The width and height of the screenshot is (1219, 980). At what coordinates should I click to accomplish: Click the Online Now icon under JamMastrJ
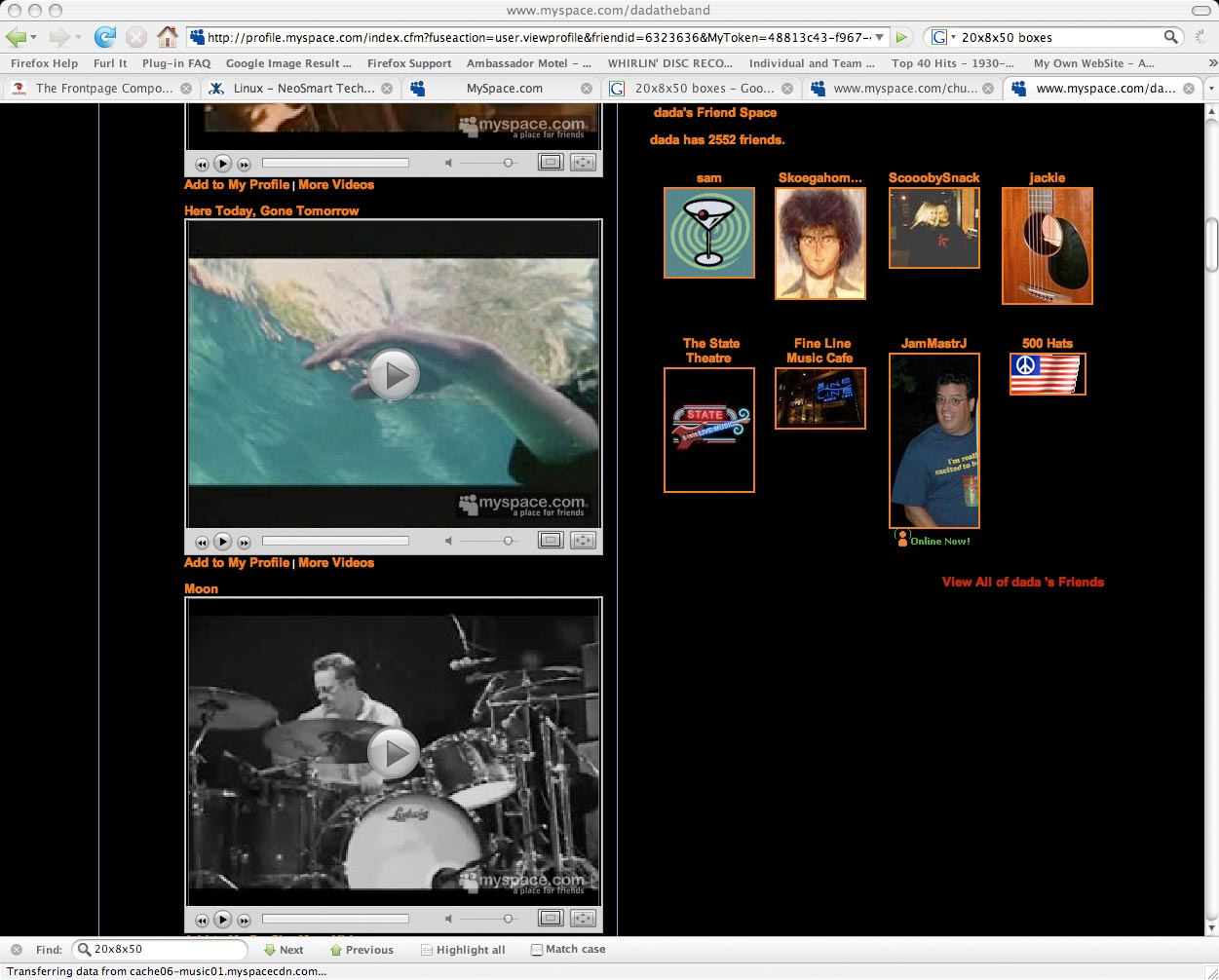902,538
